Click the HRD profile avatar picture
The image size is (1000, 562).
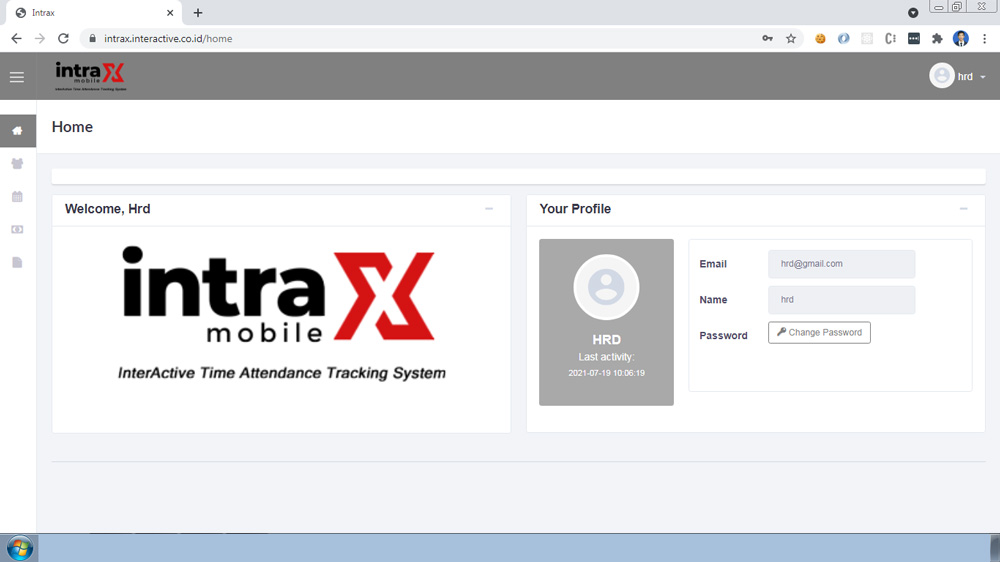click(x=606, y=287)
